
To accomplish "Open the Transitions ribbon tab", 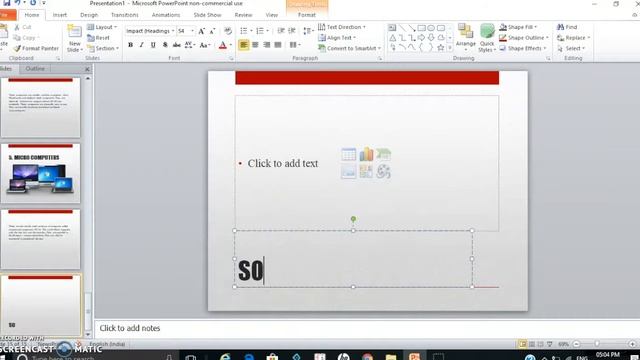I will click(x=124, y=15).
